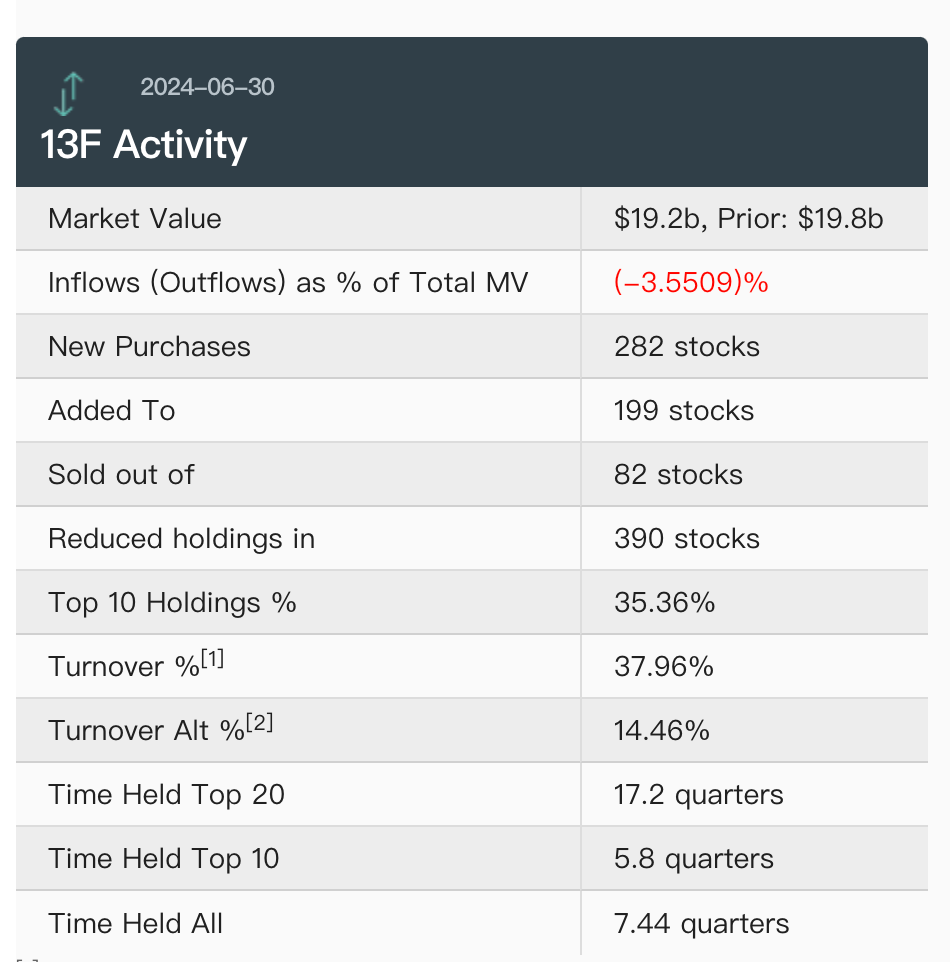The width and height of the screenshot is (950, 962).
Task: Select the 2024-06-30 filing date
Action: click(207, 86)
